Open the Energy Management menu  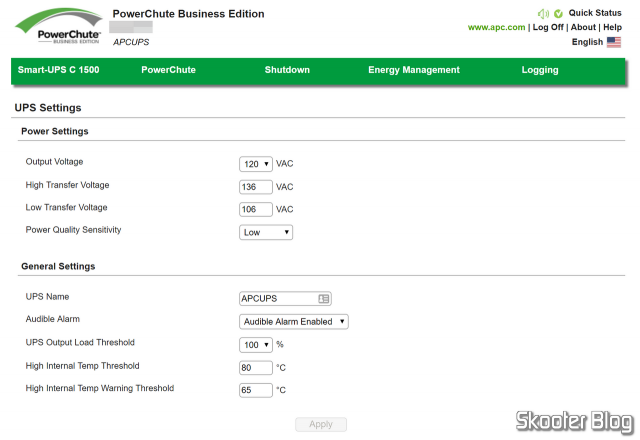[x=414, y=70]
